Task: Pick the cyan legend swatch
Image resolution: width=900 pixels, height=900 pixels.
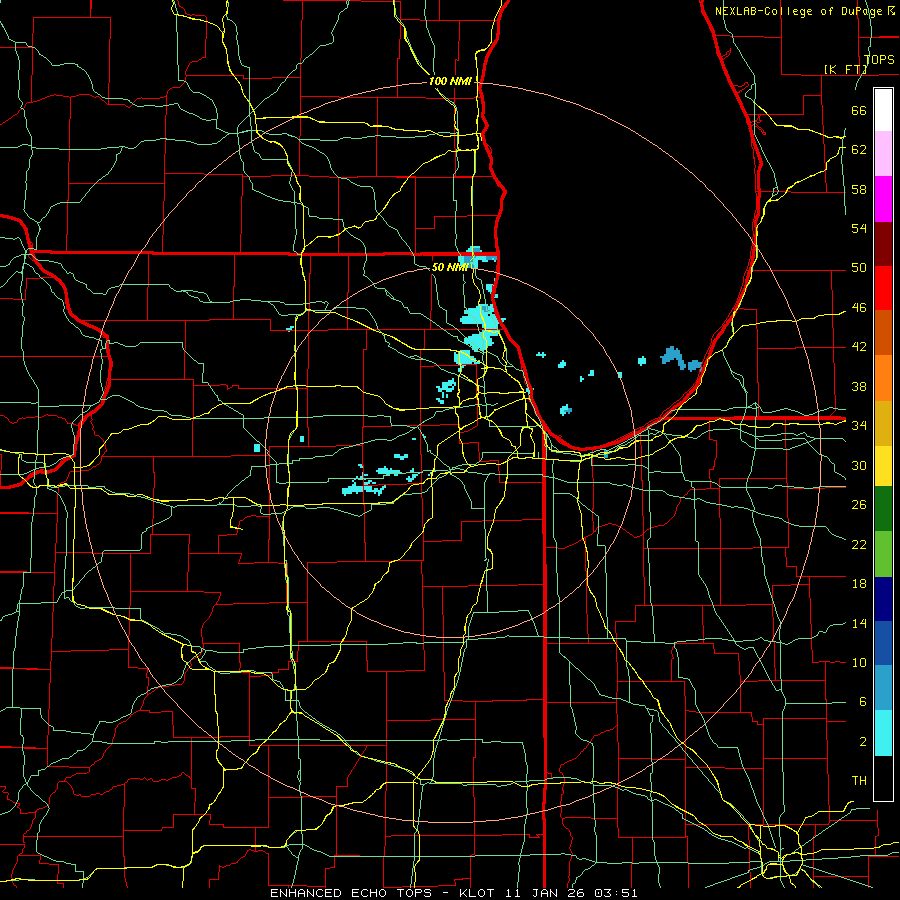Action: [x=883, y=733]
